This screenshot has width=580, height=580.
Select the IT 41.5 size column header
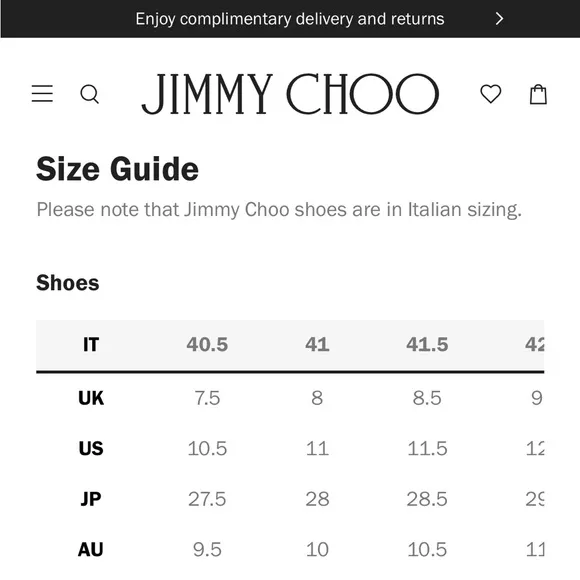coord(427,344)
